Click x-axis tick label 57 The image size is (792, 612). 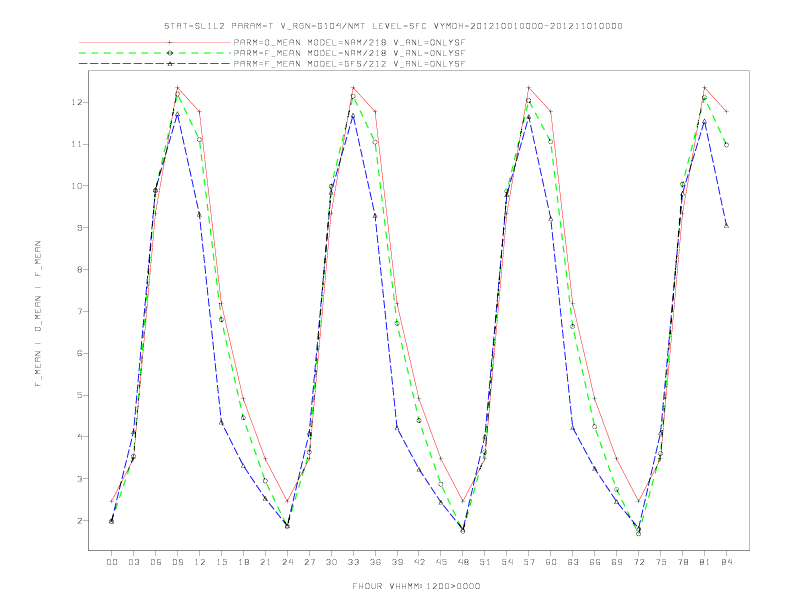(x=529, y=562)
